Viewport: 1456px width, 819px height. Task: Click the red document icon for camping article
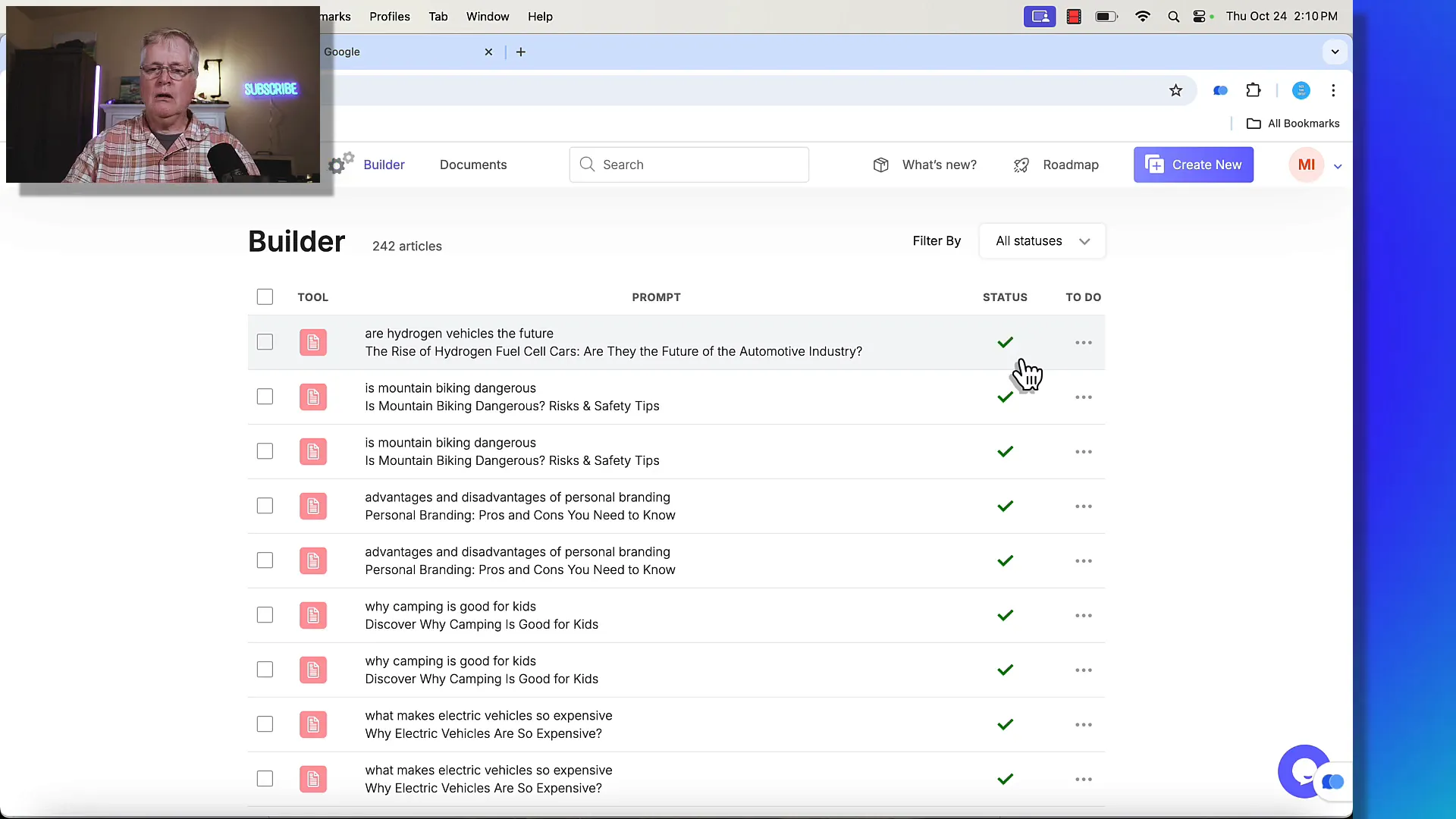click(x=313, y=614)
